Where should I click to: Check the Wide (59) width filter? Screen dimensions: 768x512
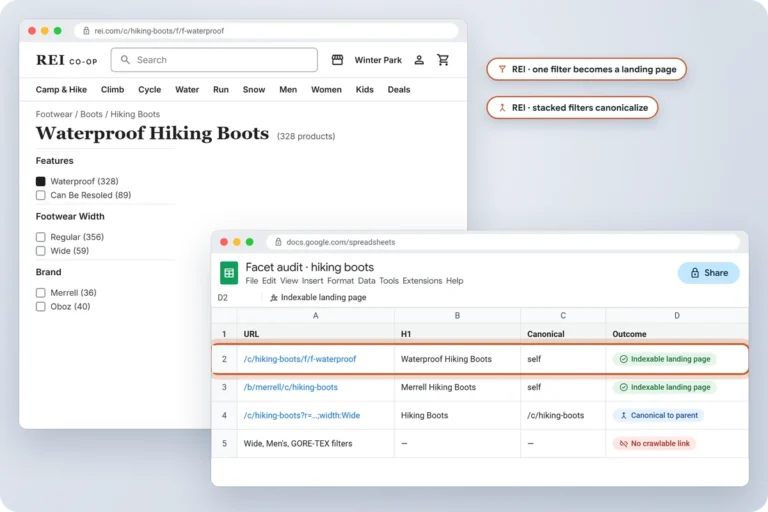41,251
